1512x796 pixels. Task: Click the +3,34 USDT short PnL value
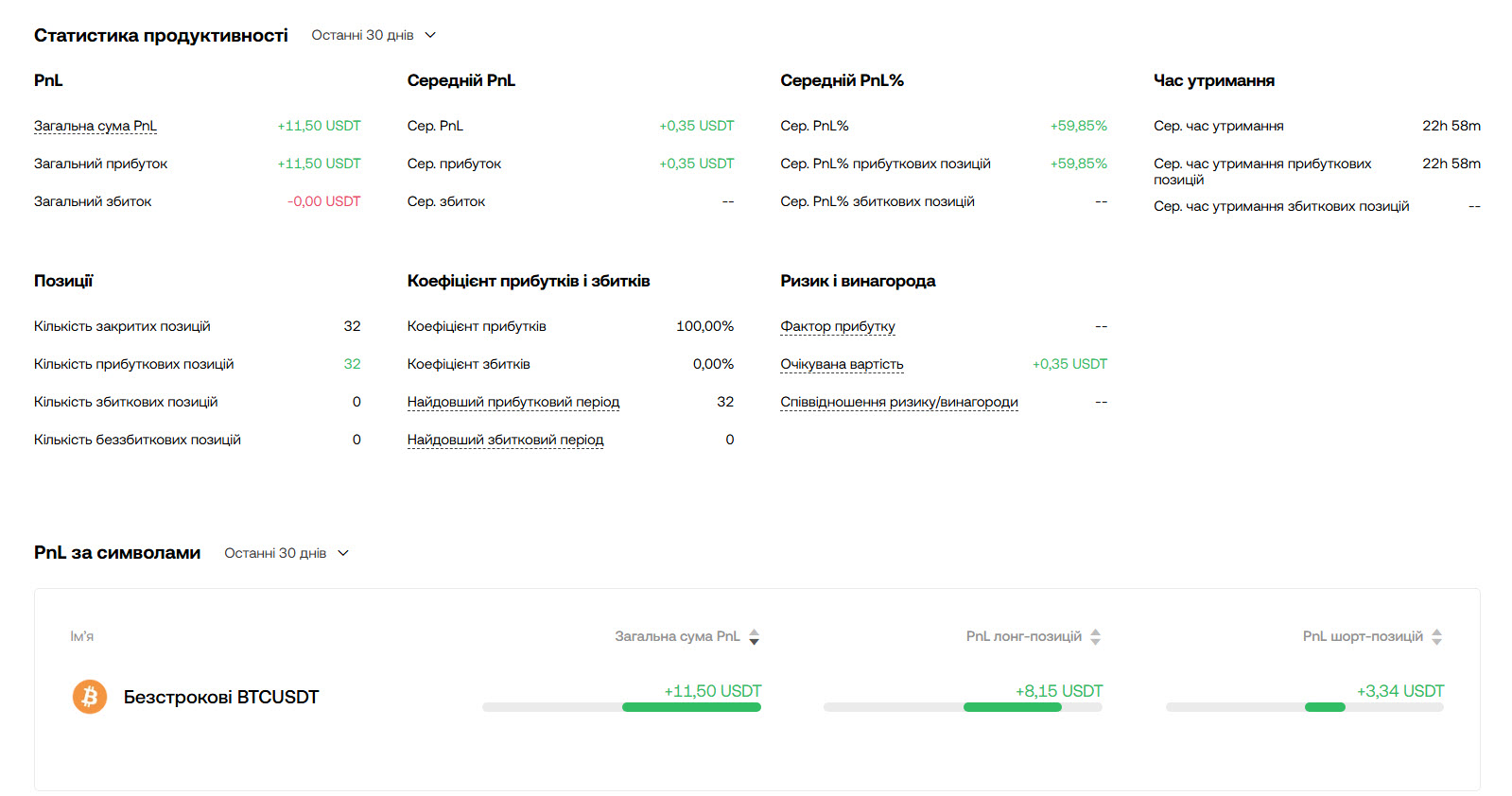1399,691
